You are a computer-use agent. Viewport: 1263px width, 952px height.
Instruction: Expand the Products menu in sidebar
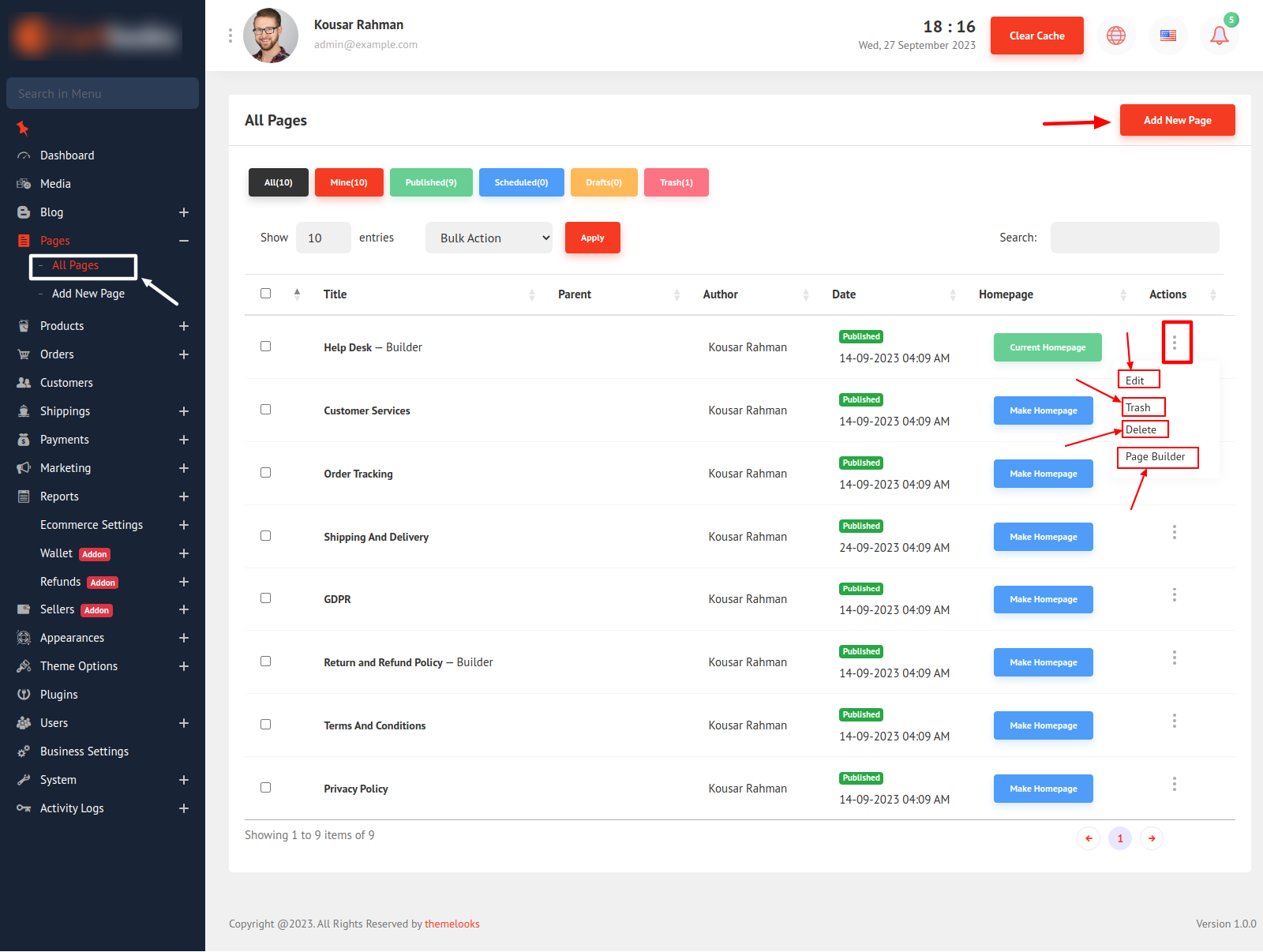[183, 326]
